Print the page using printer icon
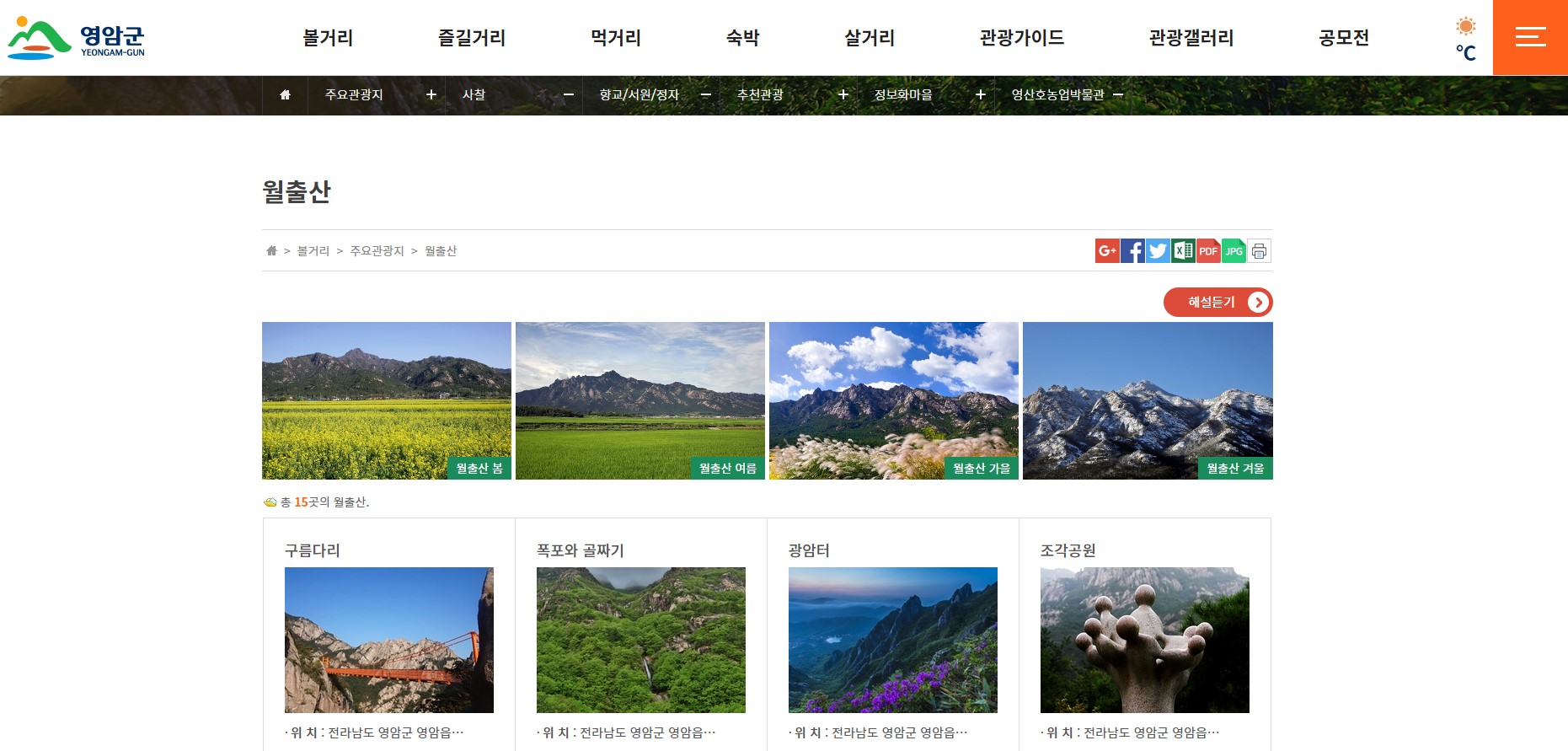The width and height of the screenshot is (1568, 751). [1259, 251]
